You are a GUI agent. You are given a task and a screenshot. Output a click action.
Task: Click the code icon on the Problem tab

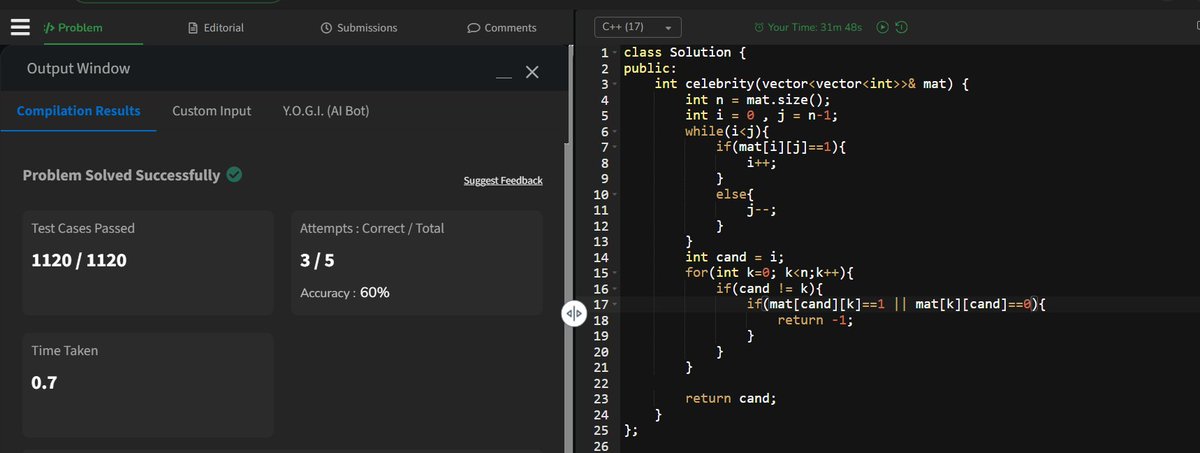49,28
